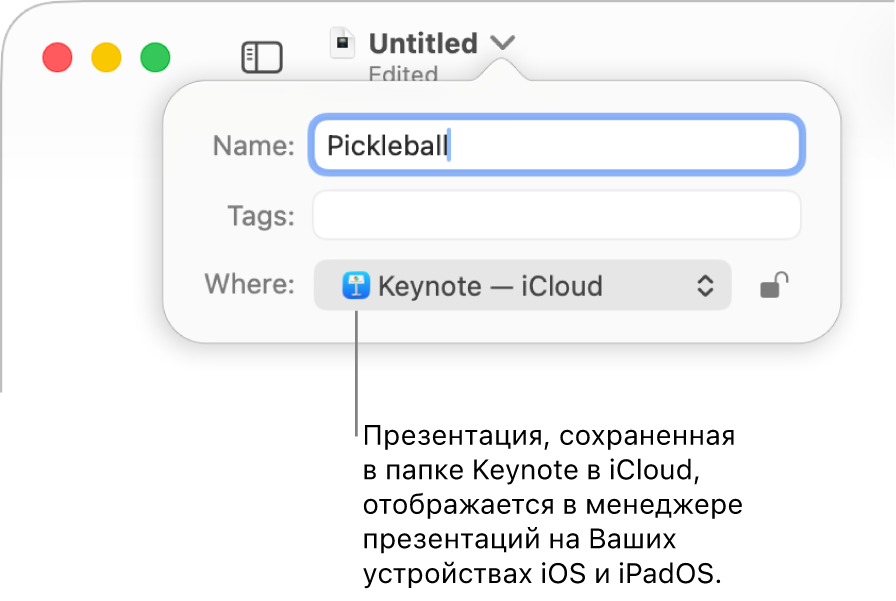Screen dimensions: 896x601
Task: Collapse the rename popover via the chevron beside Untitled
Action: tap(503, 43)
